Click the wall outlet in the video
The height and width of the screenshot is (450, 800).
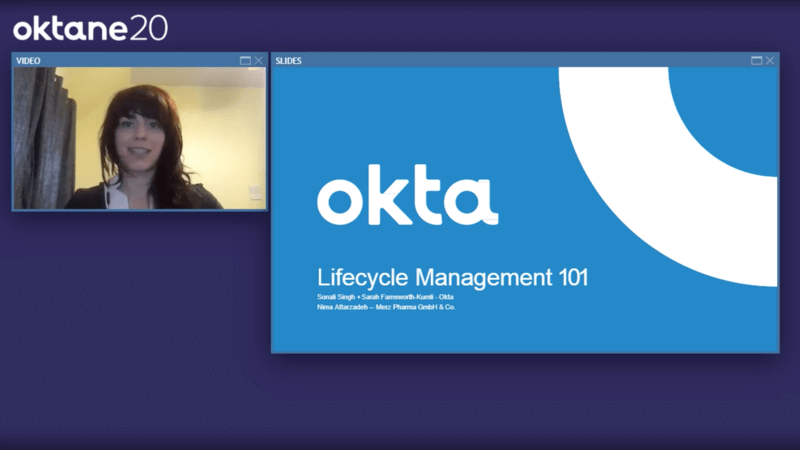coord(254,192)
